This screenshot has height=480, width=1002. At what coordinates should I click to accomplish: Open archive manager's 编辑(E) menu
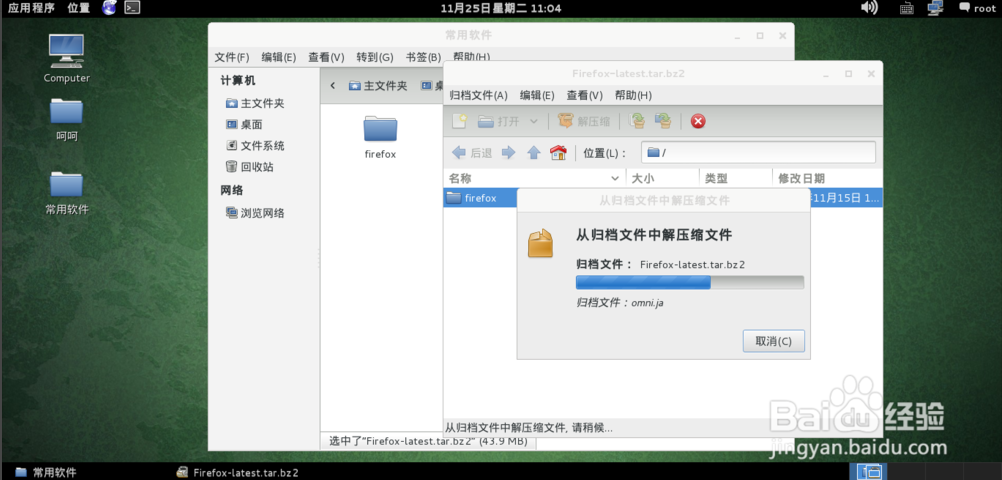537,95
